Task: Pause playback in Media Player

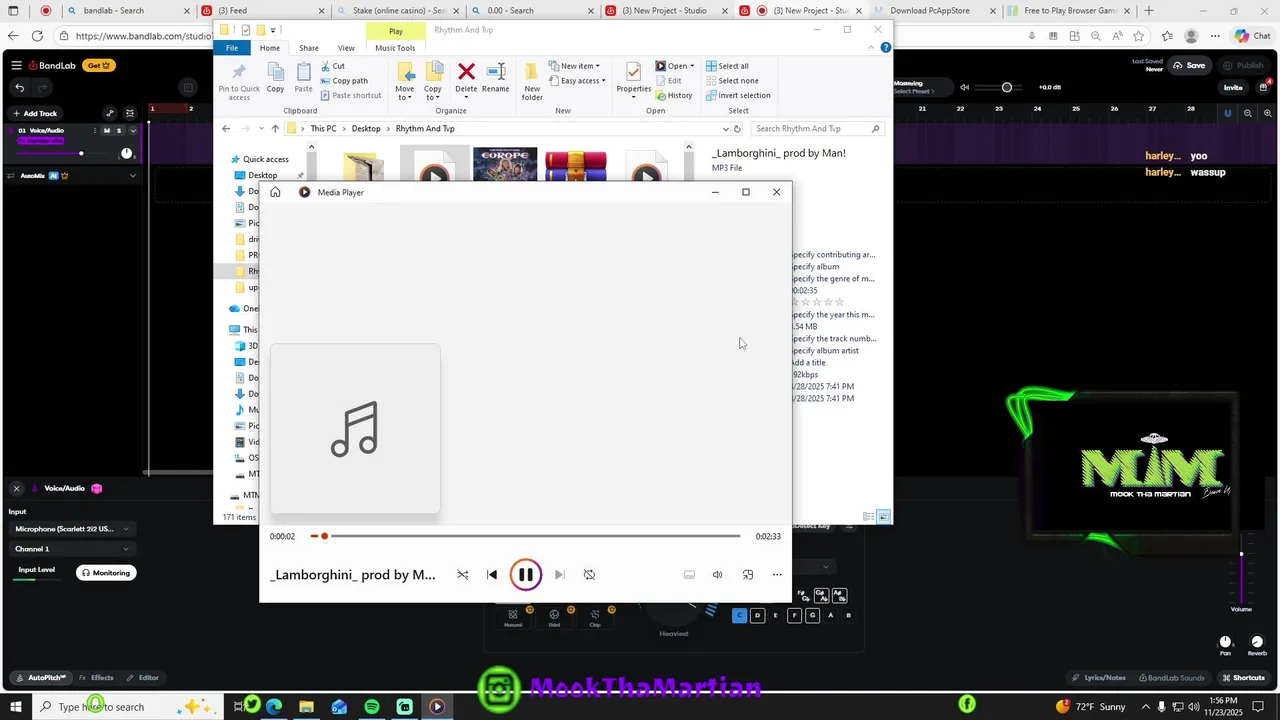Action: (x=525, y=575)
